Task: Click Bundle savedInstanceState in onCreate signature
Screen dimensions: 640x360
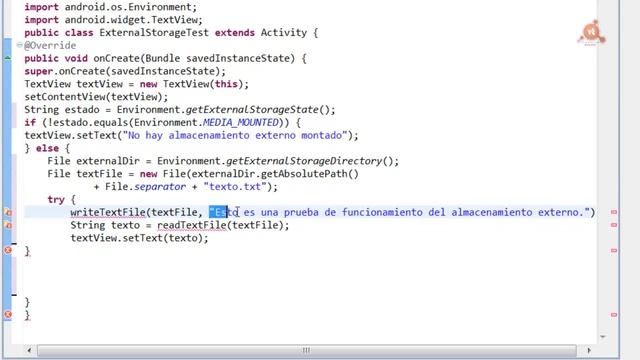Action: (217, 58)
